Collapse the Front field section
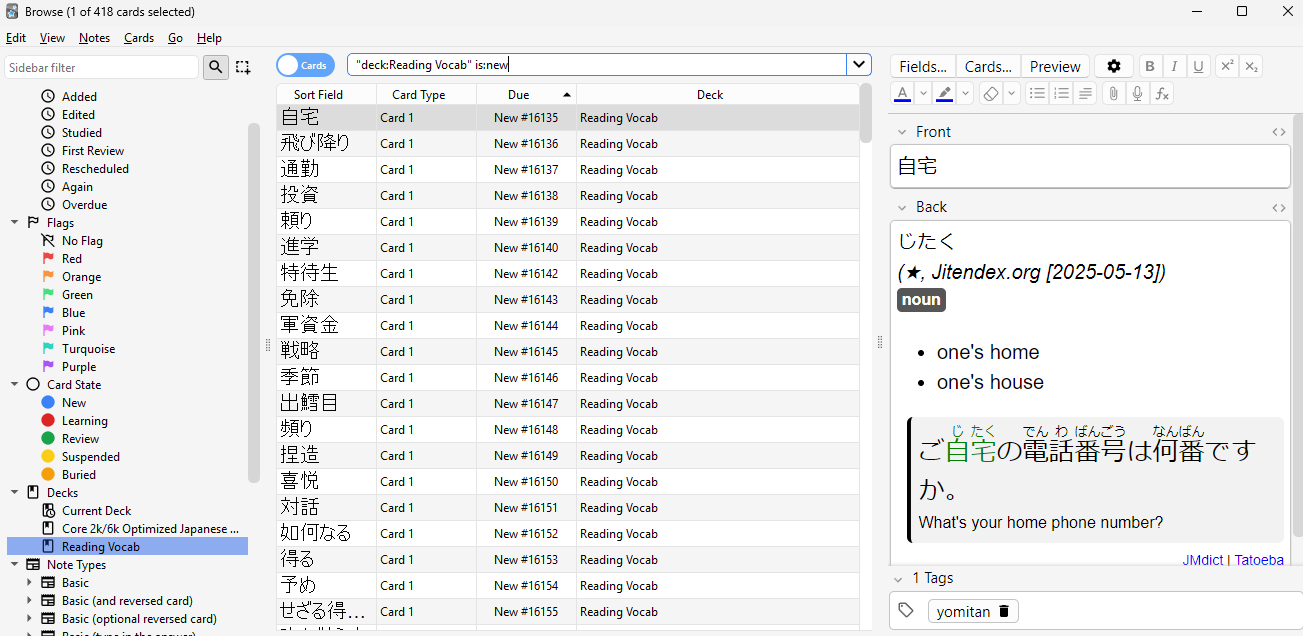Screen dimensions: 1303x636 (x=902, y=132)
